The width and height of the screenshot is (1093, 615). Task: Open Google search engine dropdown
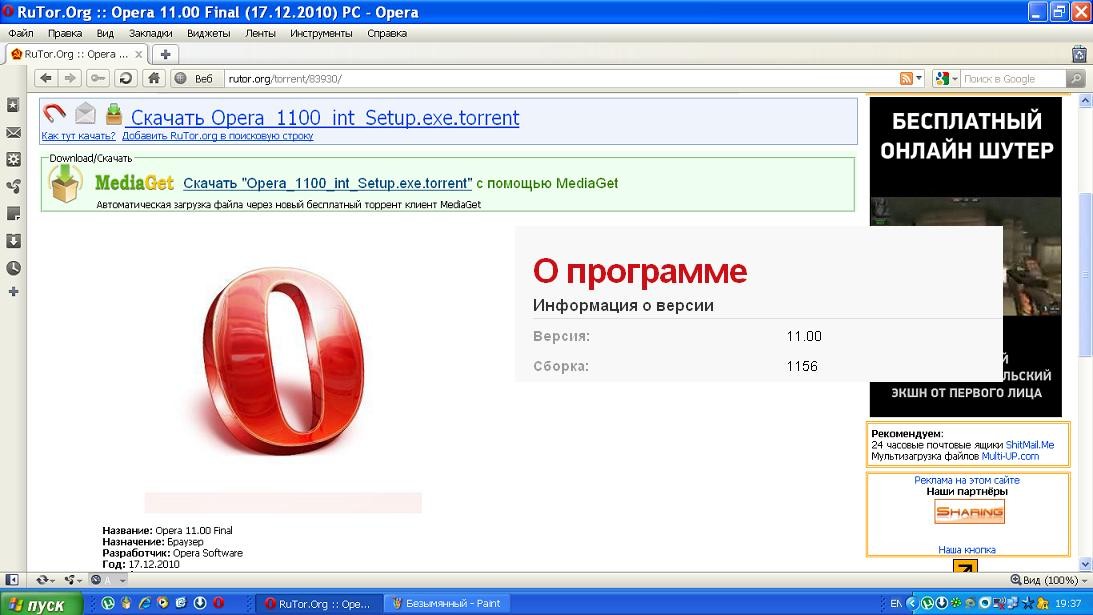pos(946,78)
